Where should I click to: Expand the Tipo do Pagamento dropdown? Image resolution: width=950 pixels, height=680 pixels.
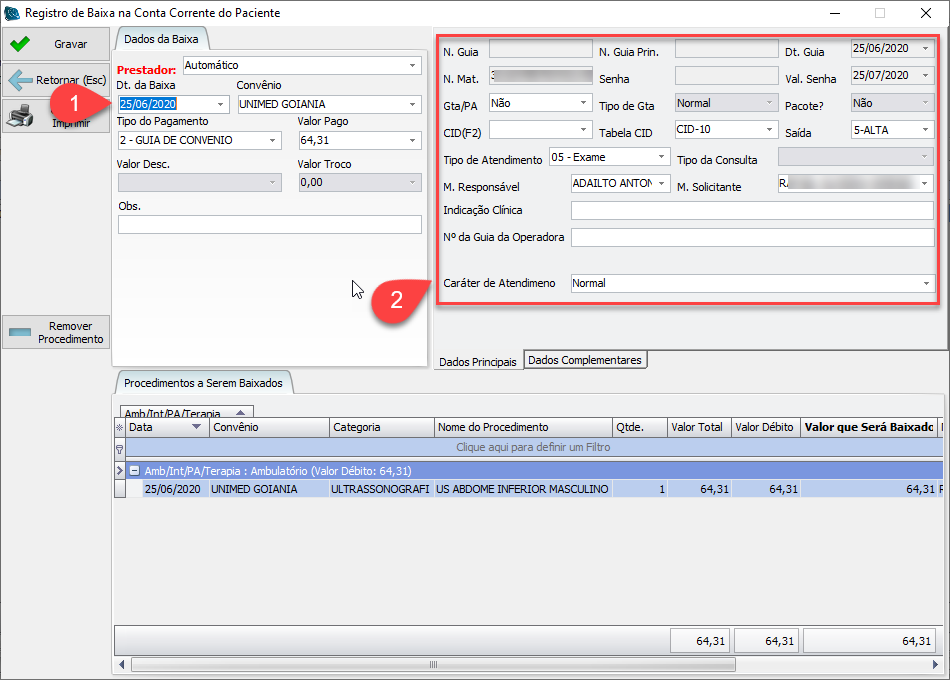pos(273,140)
